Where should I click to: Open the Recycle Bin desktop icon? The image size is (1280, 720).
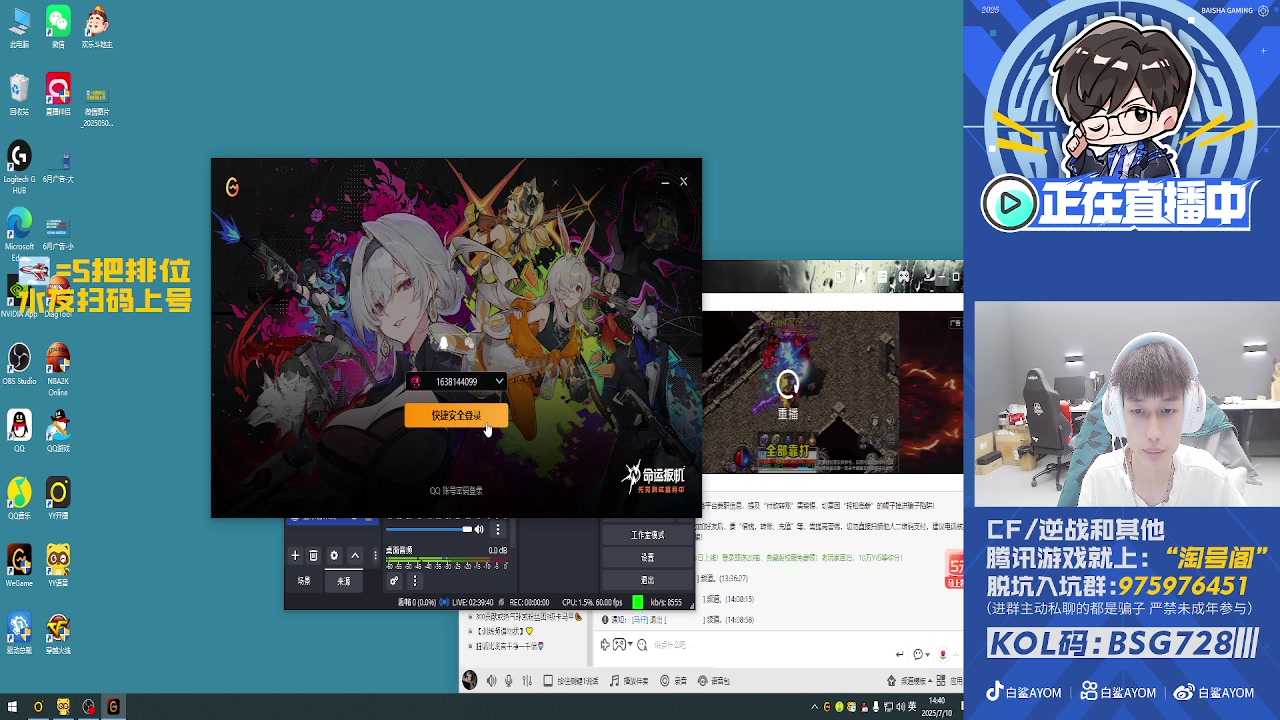pos(19,95)
